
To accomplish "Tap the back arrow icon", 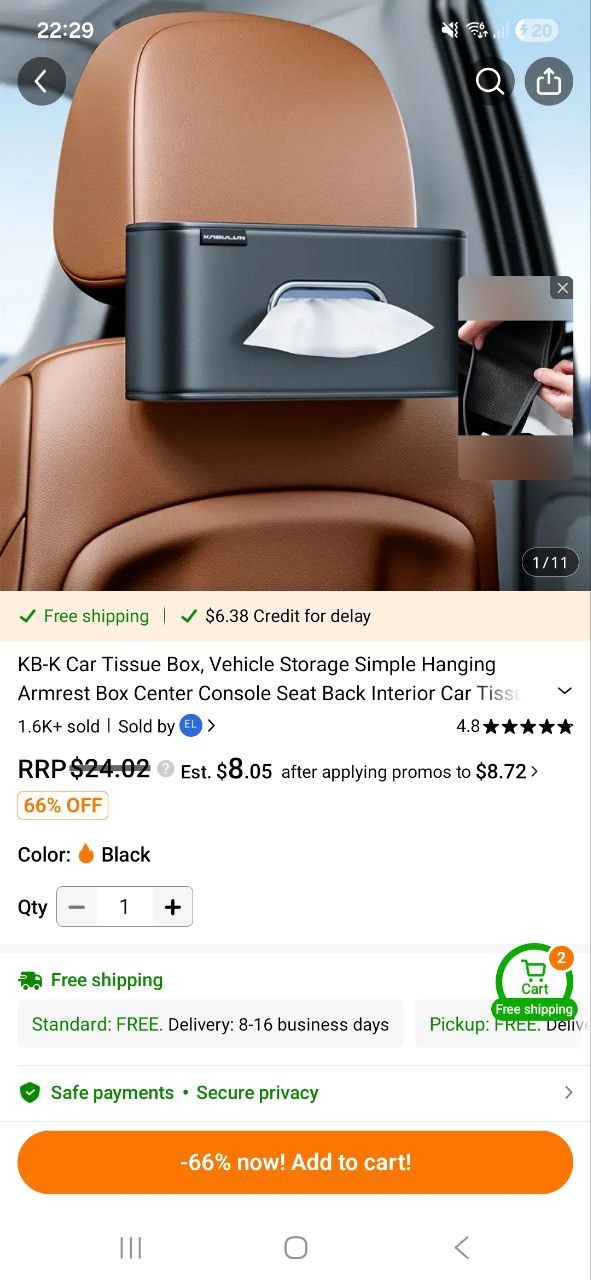I will click(42, 81).
